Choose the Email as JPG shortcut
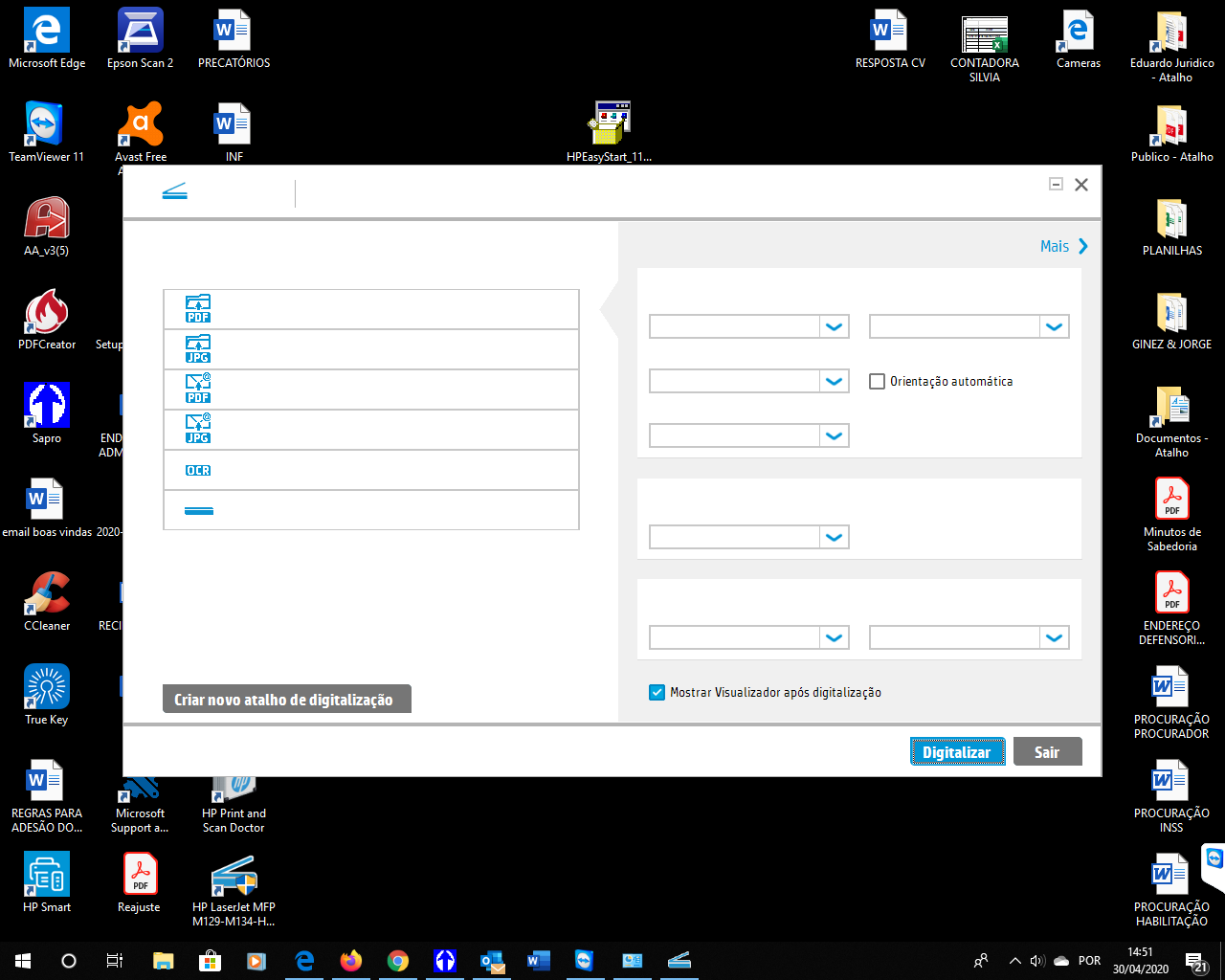This screenshot has width=1225, height=980. point(371,429)
